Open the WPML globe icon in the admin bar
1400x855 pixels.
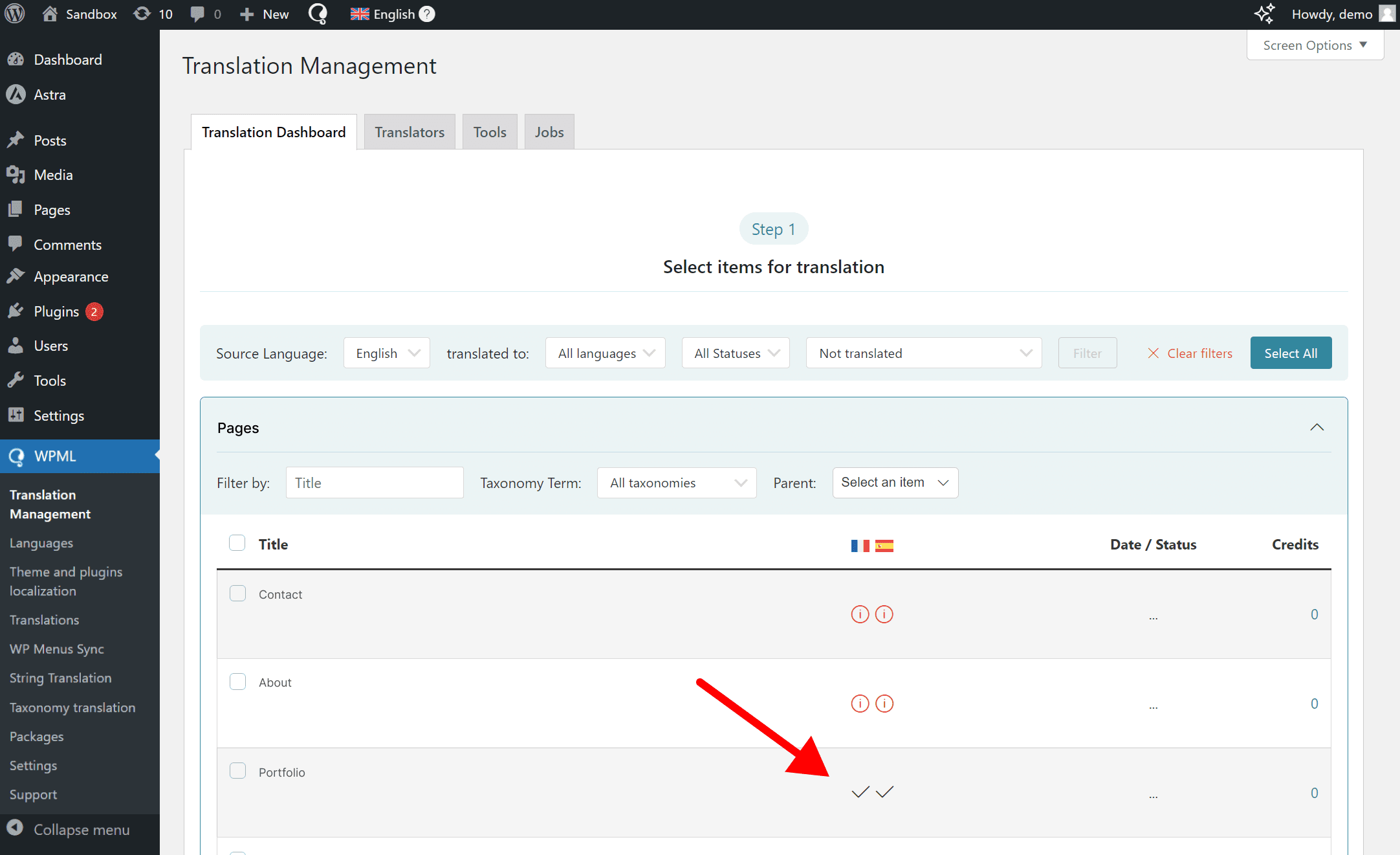coord(317,14)
